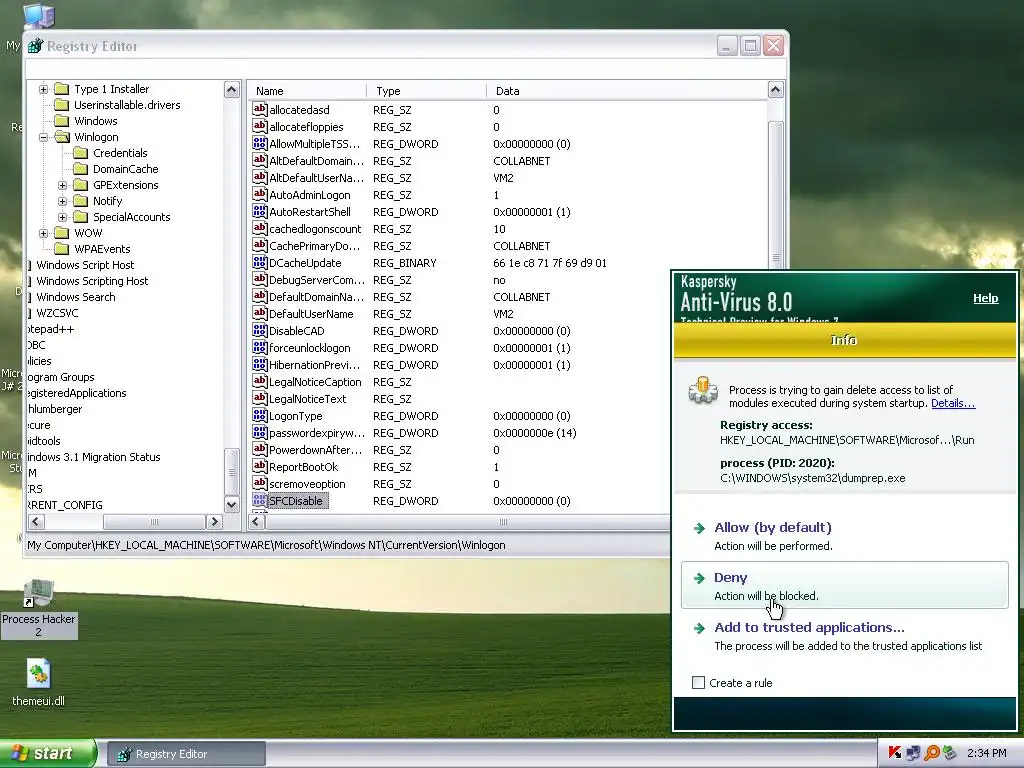The image size is (1024, 768).
Task: Select the HibernationPrevi value row
Action: 314,364
